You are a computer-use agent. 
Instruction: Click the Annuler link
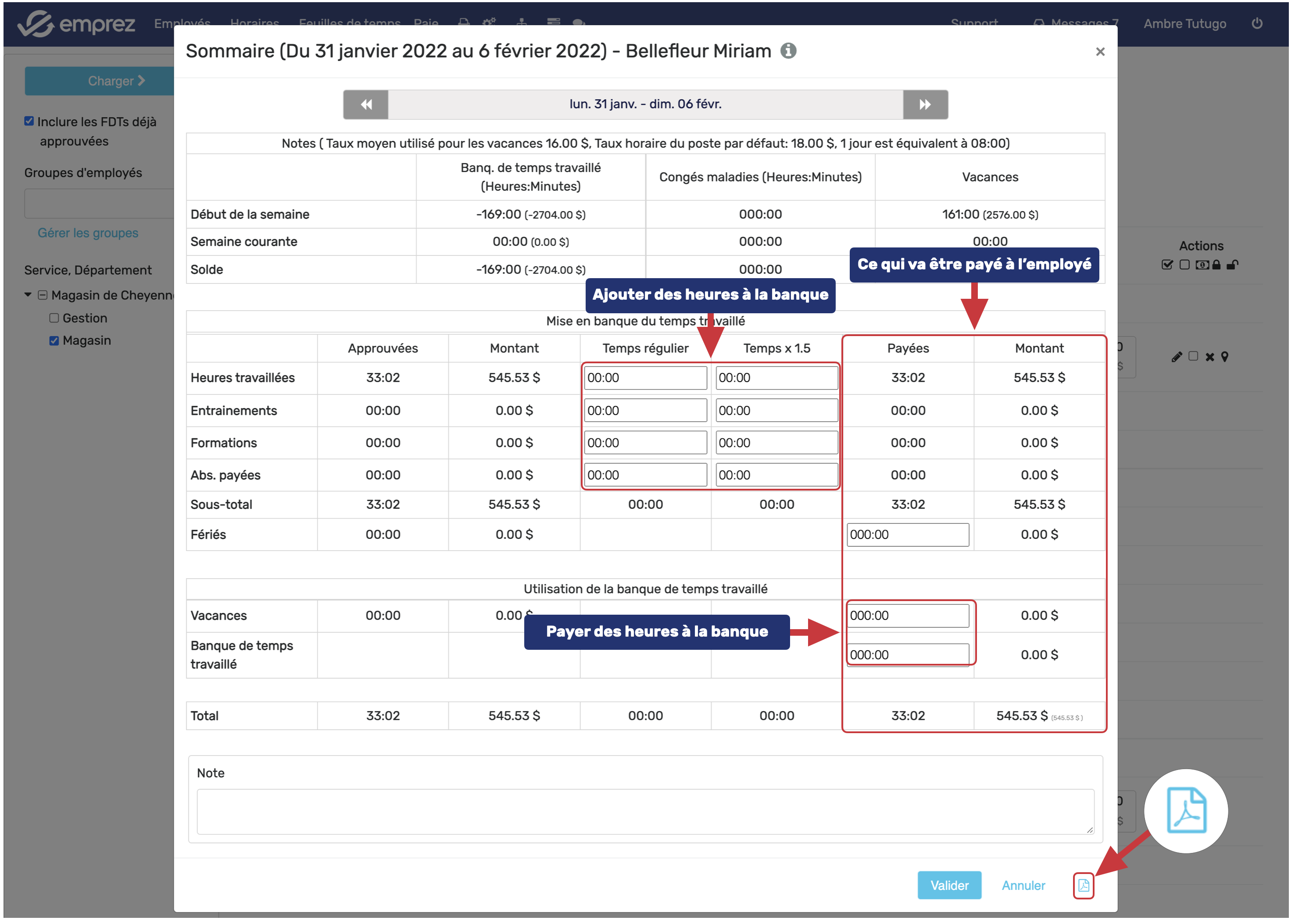[1023, 886]
